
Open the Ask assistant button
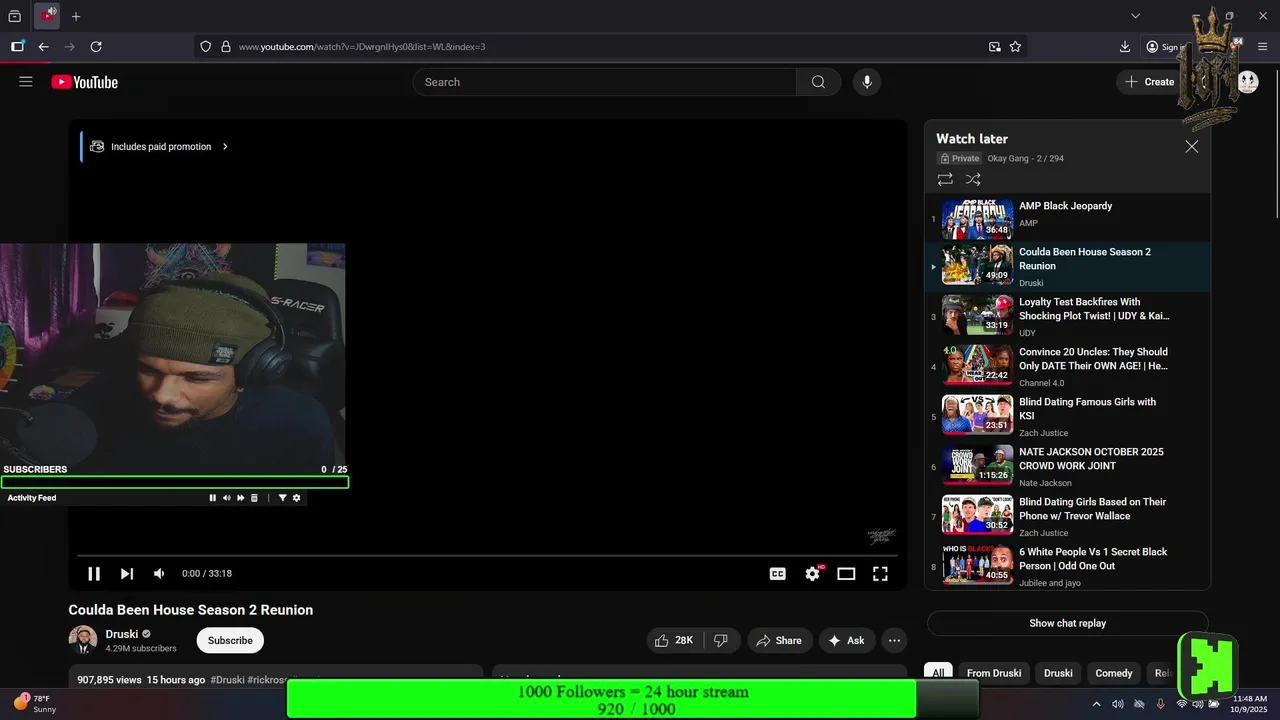click(x=847, y=640)
